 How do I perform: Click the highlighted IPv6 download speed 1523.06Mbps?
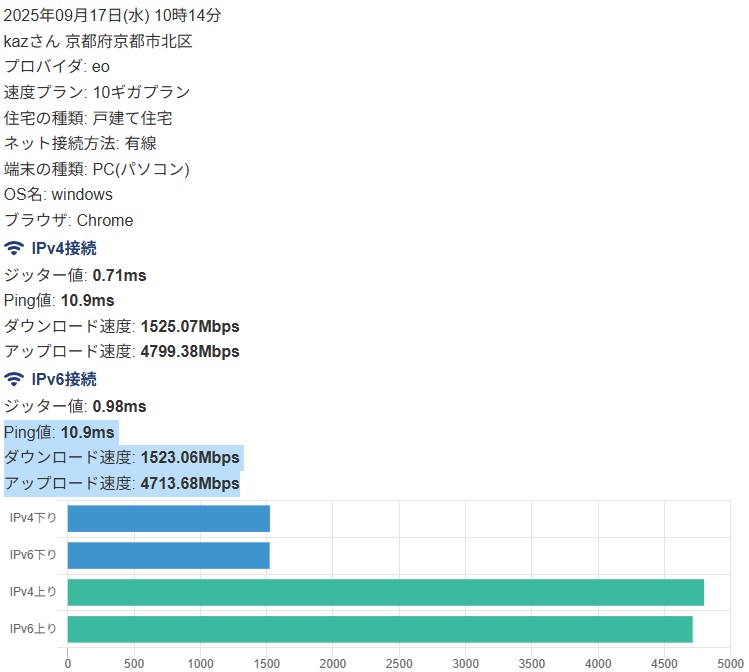pos(190,458)
